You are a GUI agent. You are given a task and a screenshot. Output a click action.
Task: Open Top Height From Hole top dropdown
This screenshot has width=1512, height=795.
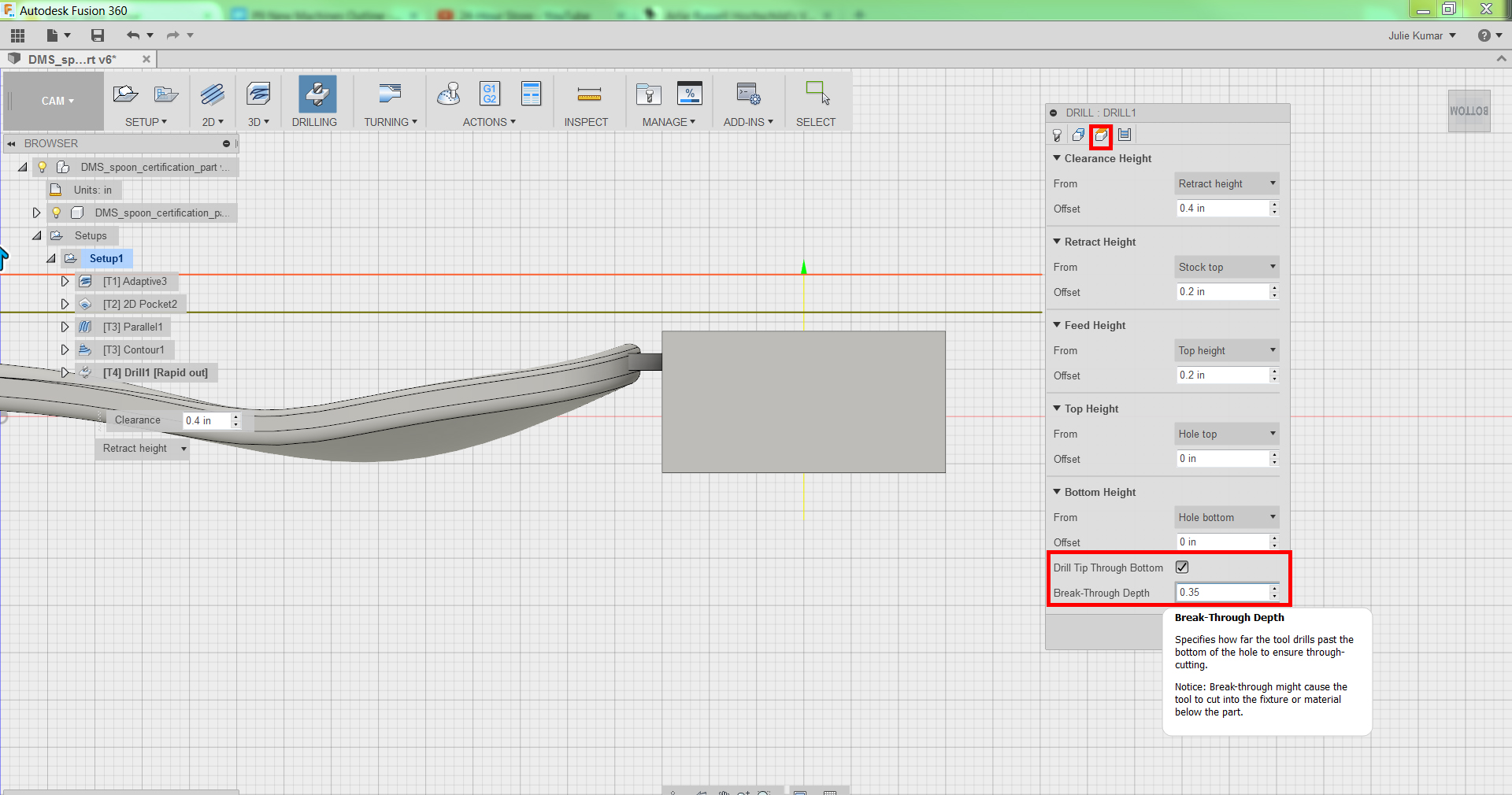click(x=1226, y=434)
